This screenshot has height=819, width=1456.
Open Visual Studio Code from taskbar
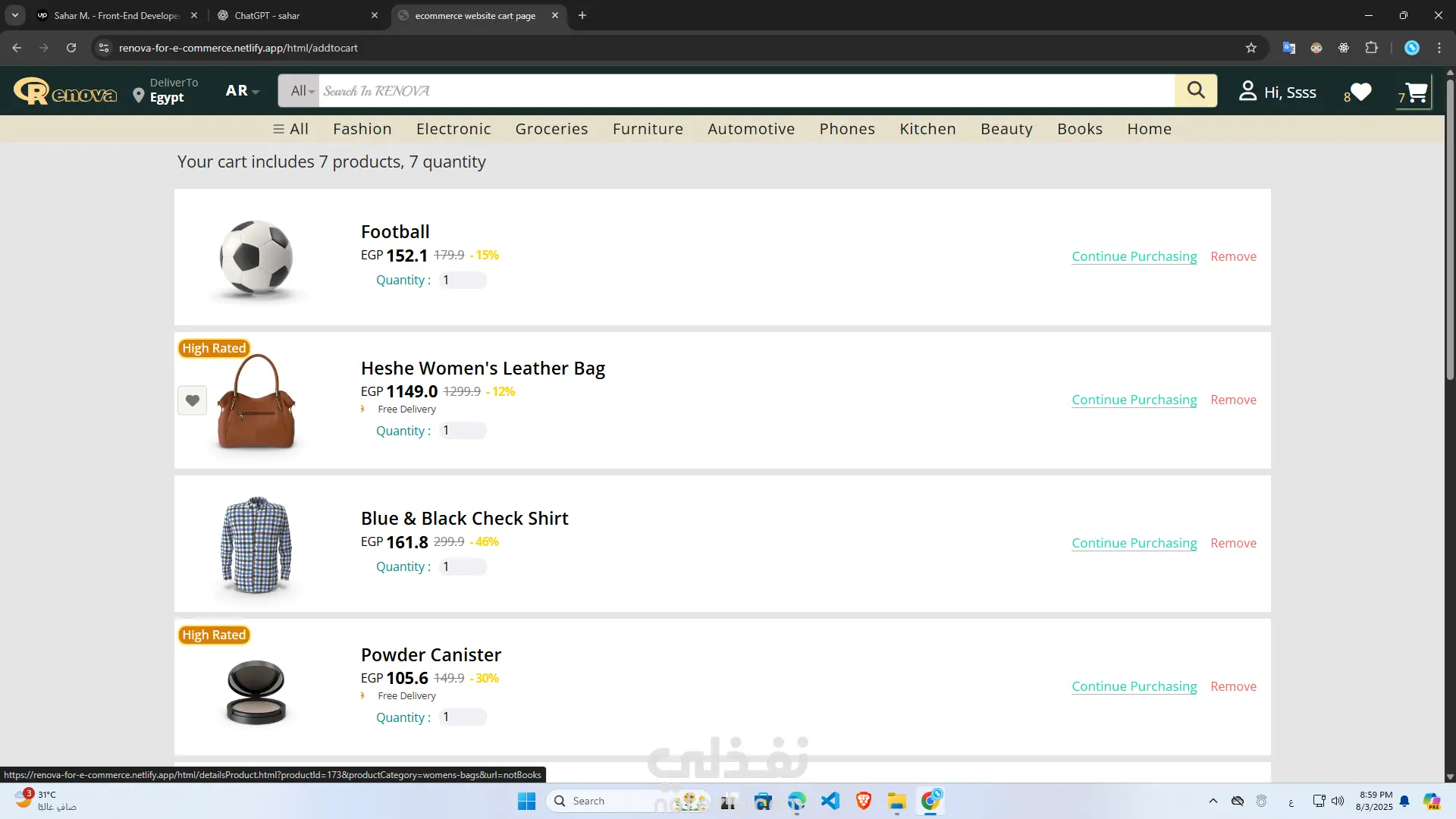tap(830, 801)
